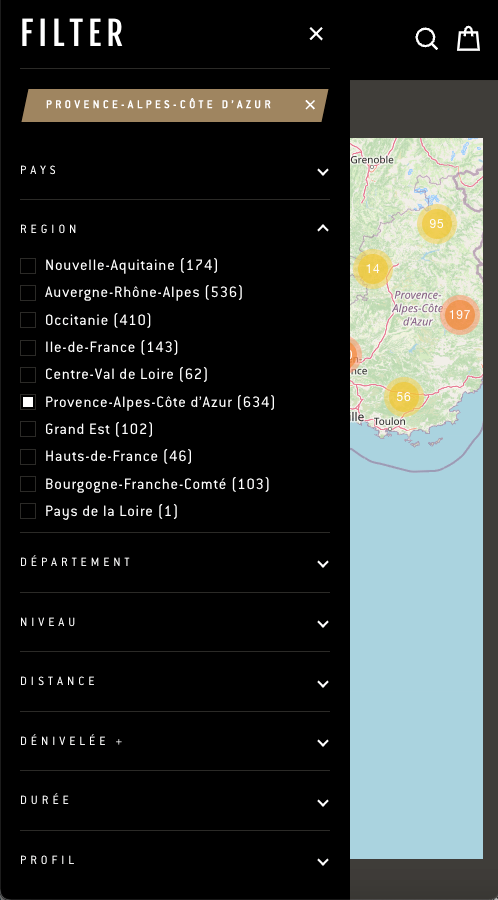Open the Niveau filter dropdown

pyautogui.click(x=175, y=623)
